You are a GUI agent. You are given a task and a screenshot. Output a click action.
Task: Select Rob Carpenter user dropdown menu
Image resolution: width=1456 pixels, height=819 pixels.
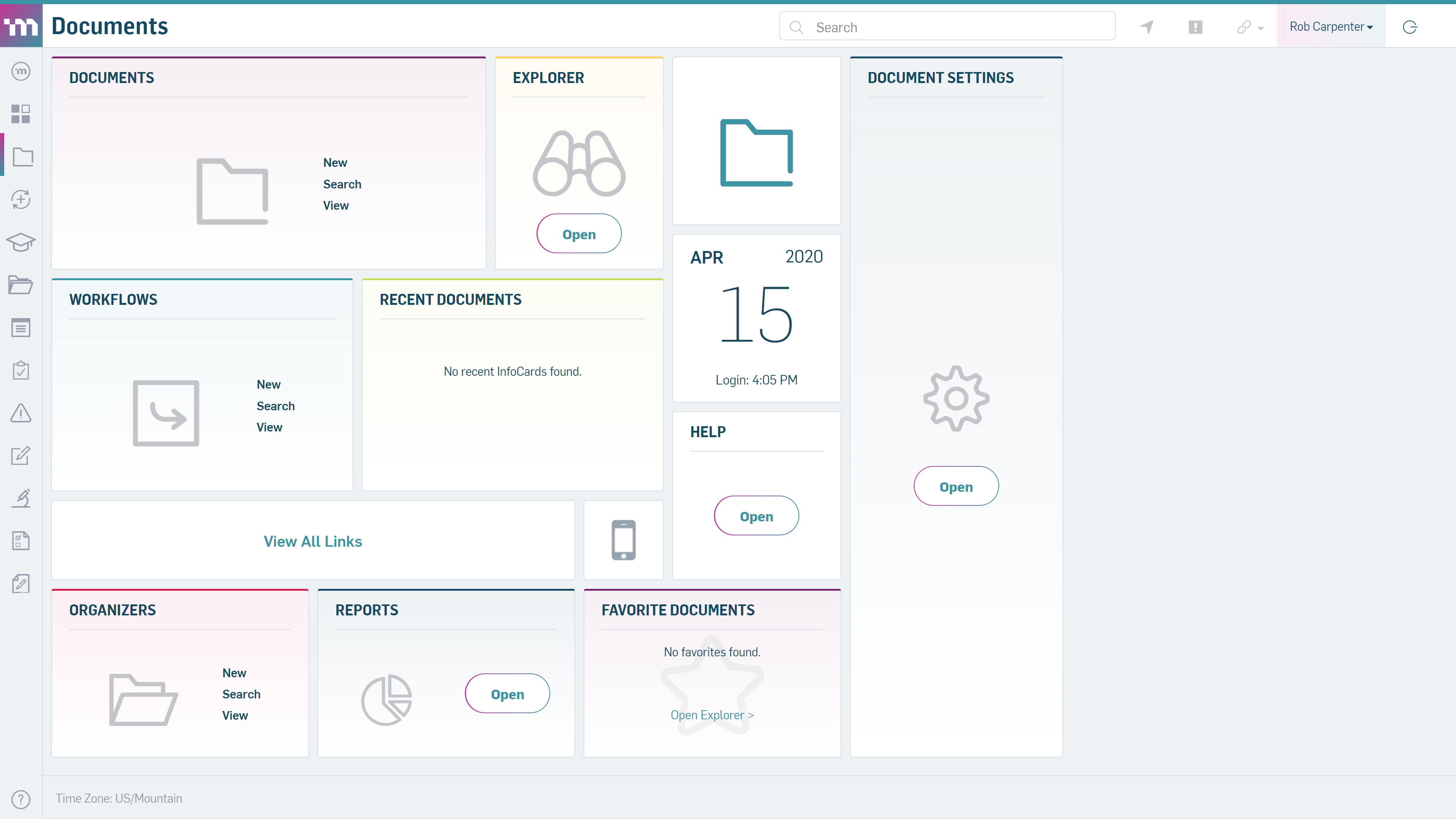pos(1331,26)
